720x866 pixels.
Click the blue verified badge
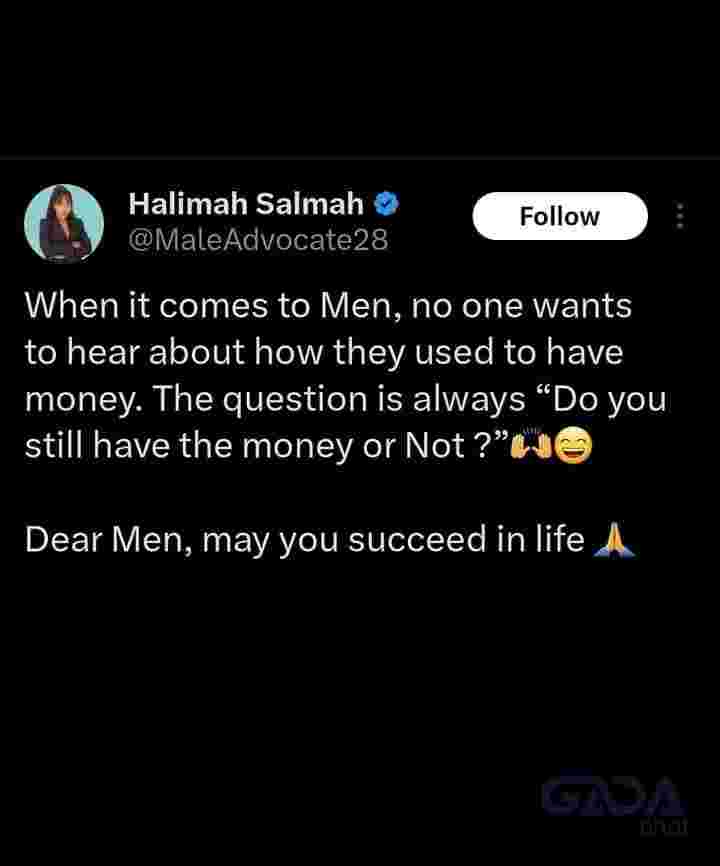387,204
